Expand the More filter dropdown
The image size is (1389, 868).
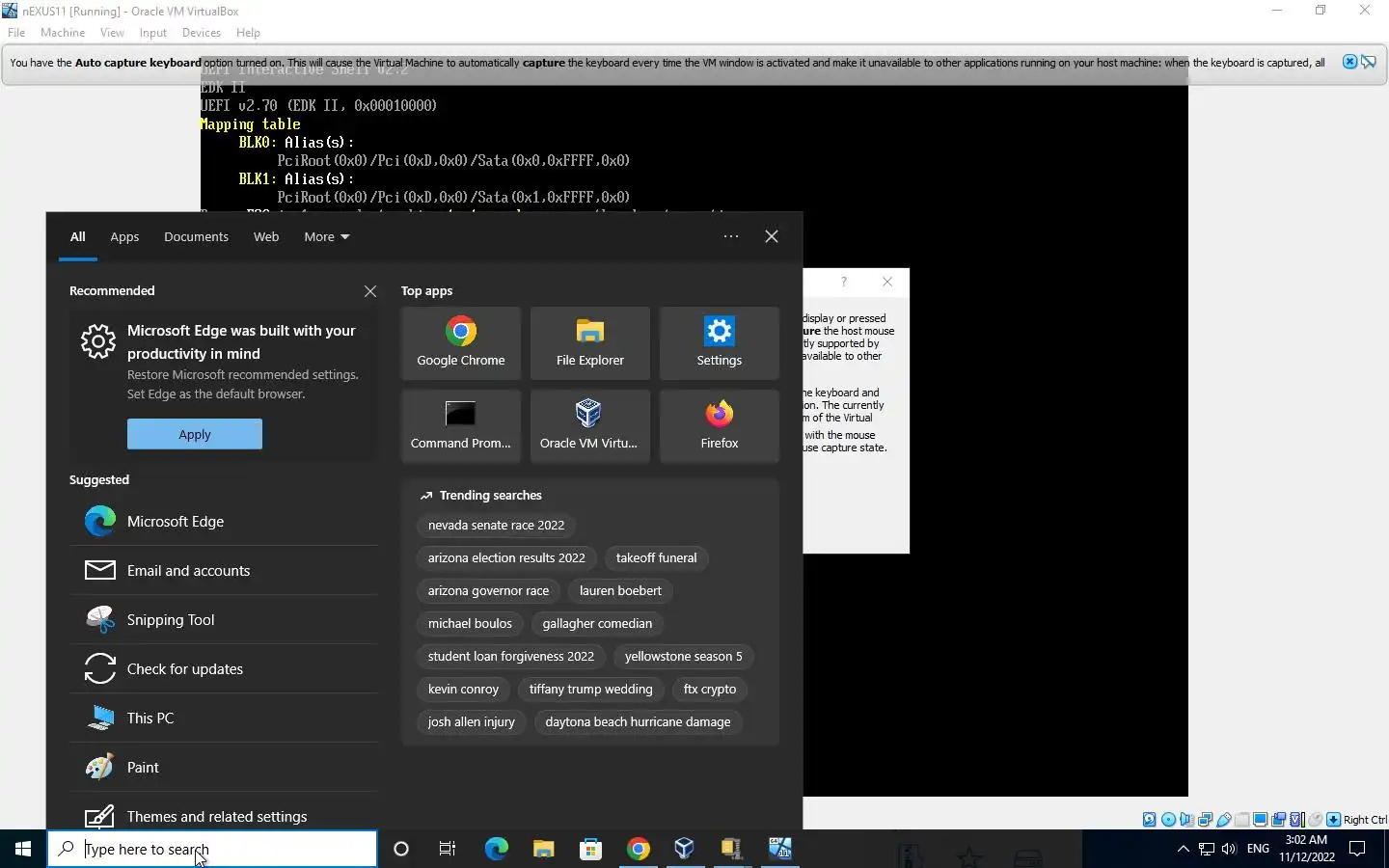click(x=326, y=236)
